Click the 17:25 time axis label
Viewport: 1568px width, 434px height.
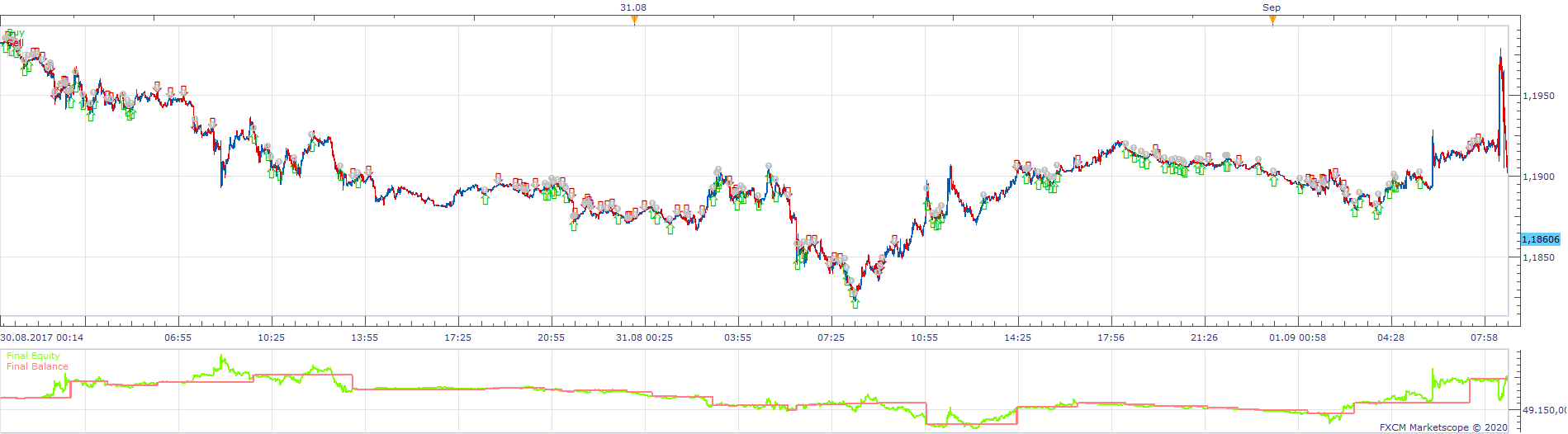pos(457,337)
